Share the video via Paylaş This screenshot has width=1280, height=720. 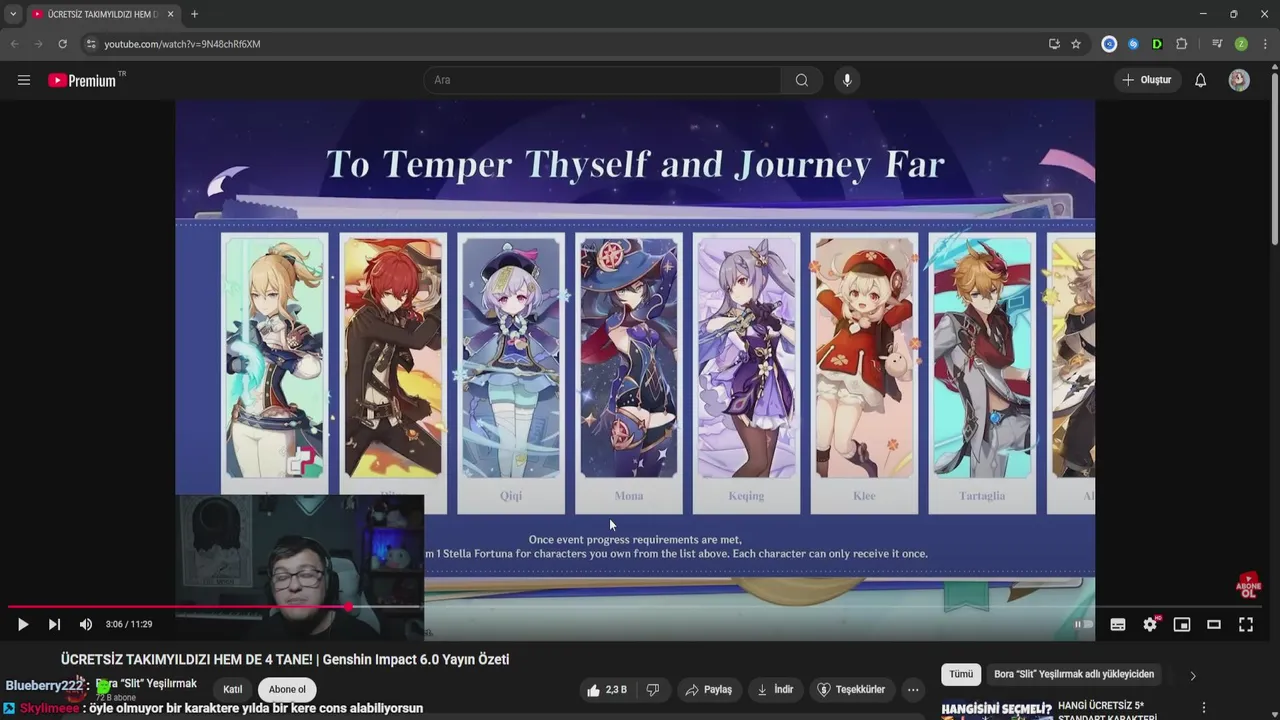point(708,690)
